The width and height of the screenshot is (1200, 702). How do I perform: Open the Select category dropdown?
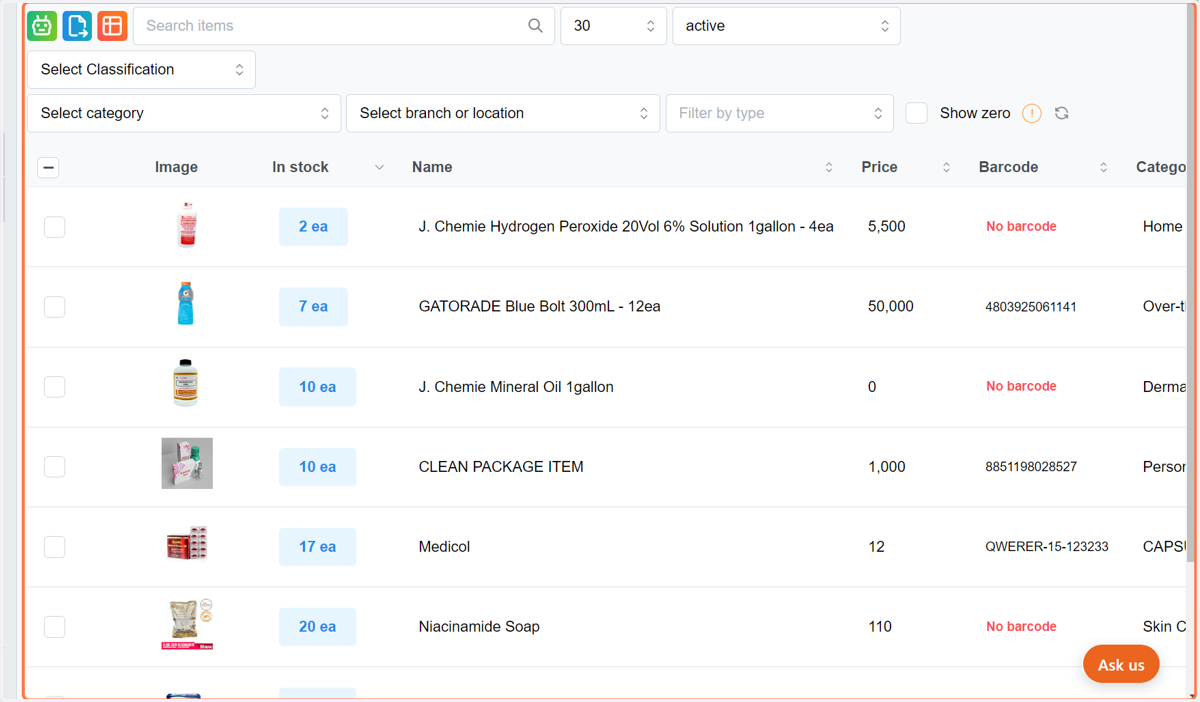pyautogui.click(x=184, y=113)
